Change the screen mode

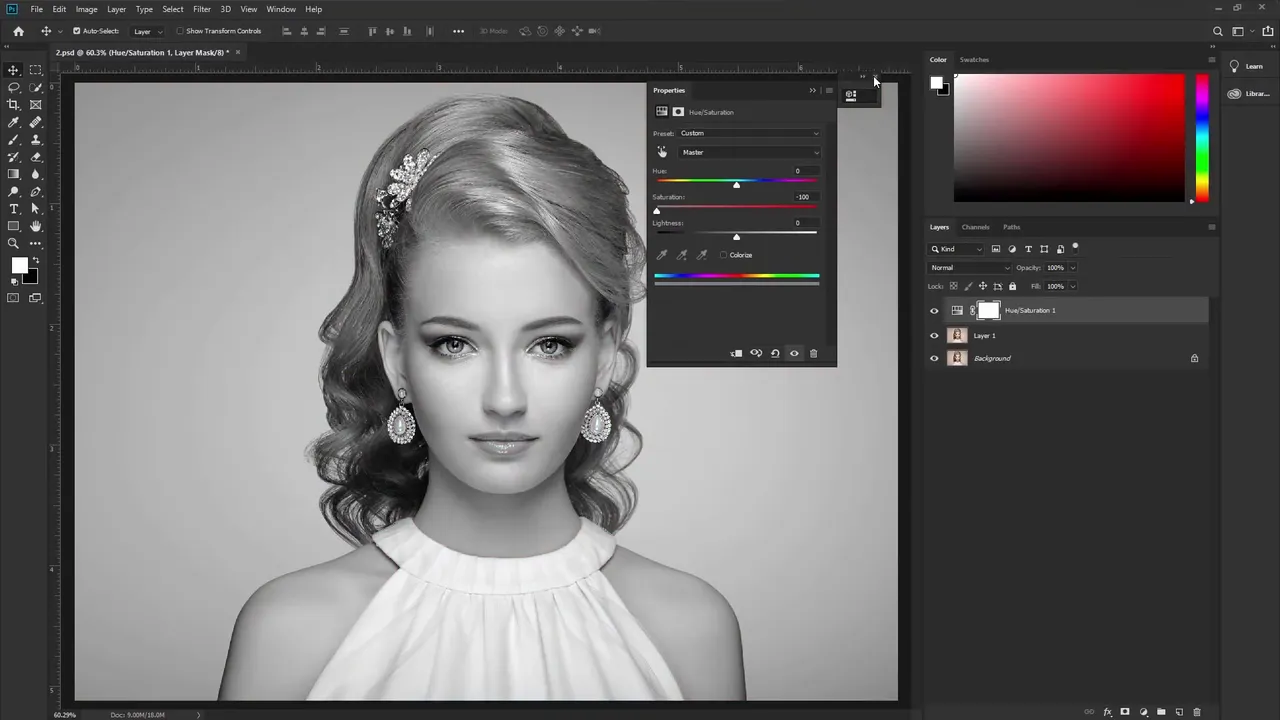(x=36, y=297)
